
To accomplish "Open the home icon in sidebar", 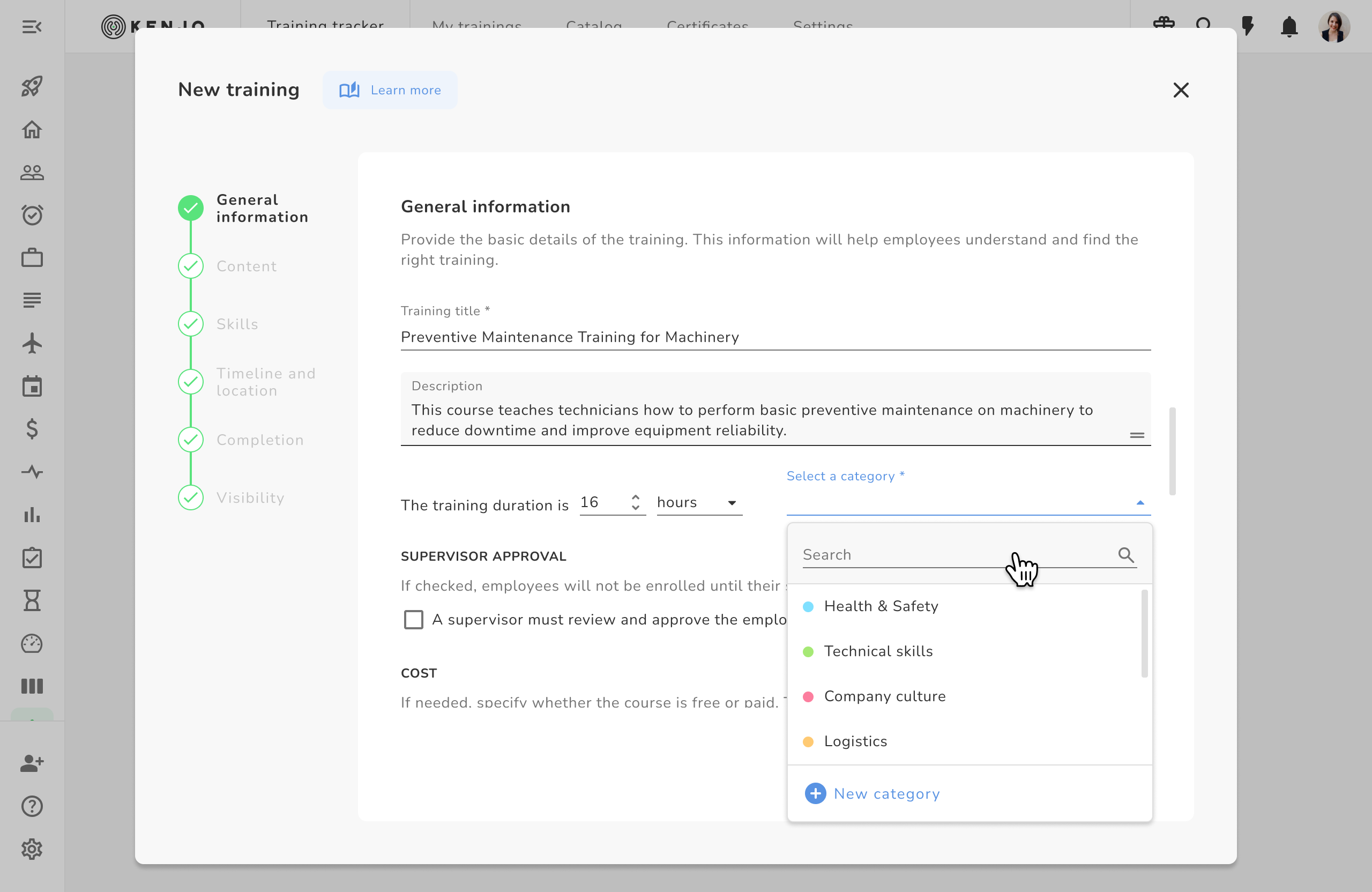I will [x=32, y=130].
